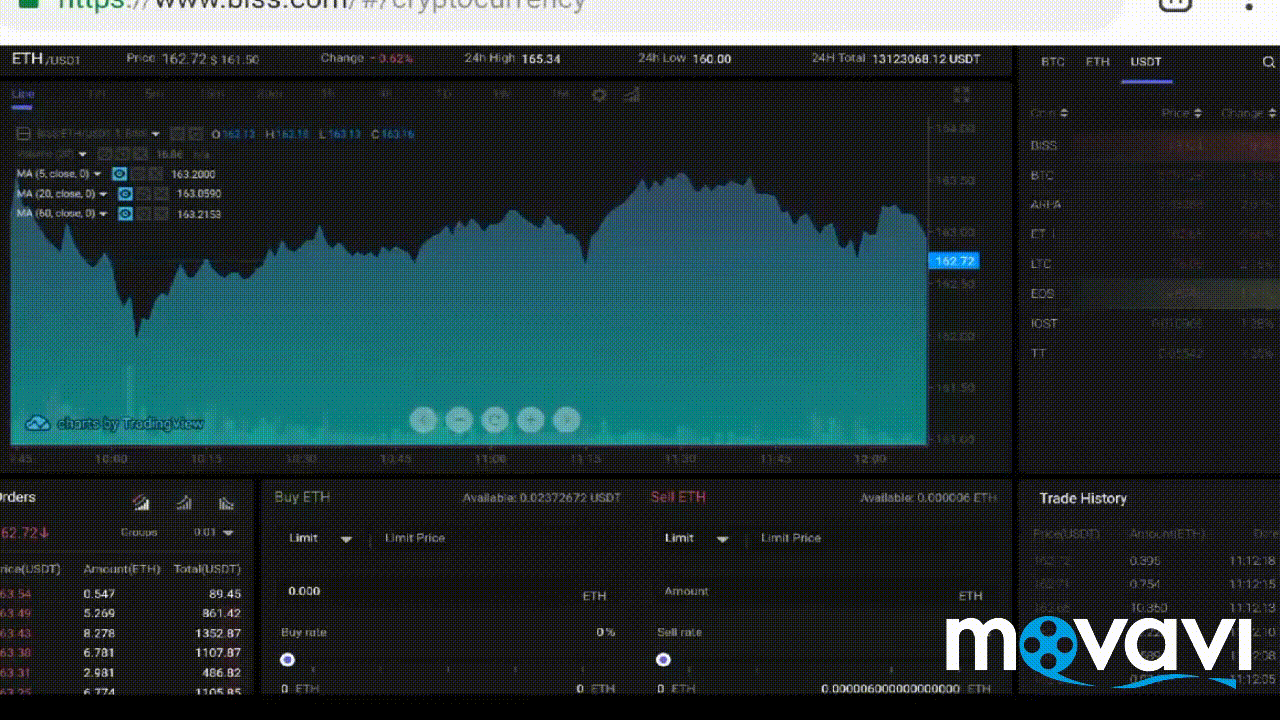The height and width of the screenshot is (720, 1280).
Task: Remove the Volume indicator with its X icon
Action: point(140,154)
